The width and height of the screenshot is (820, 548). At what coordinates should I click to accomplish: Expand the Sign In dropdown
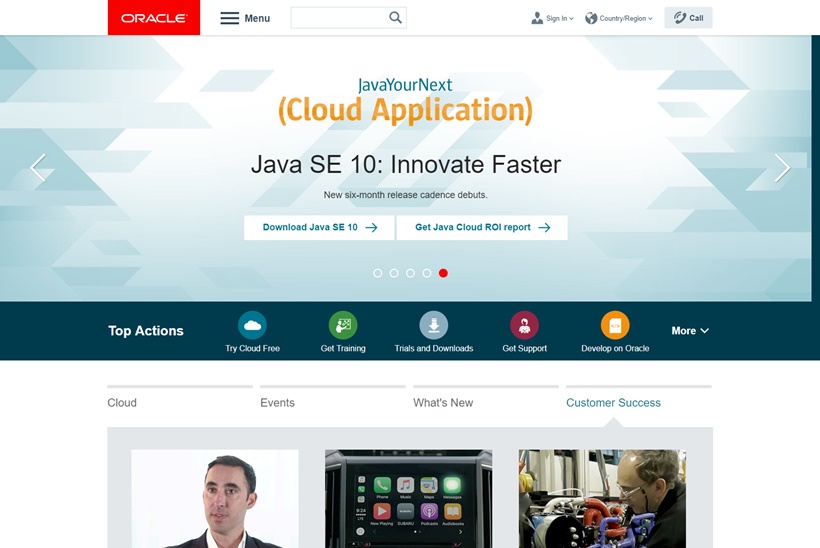571,18
